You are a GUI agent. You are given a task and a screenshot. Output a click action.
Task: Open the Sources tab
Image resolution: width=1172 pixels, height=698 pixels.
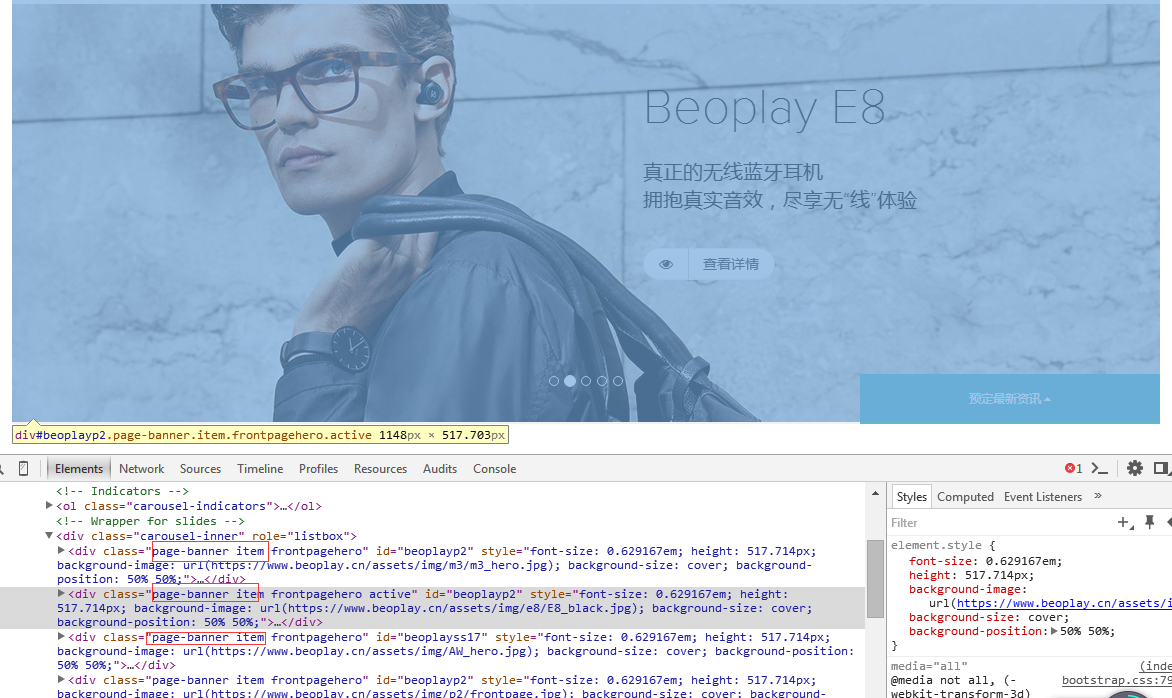(x=200, y=469)
